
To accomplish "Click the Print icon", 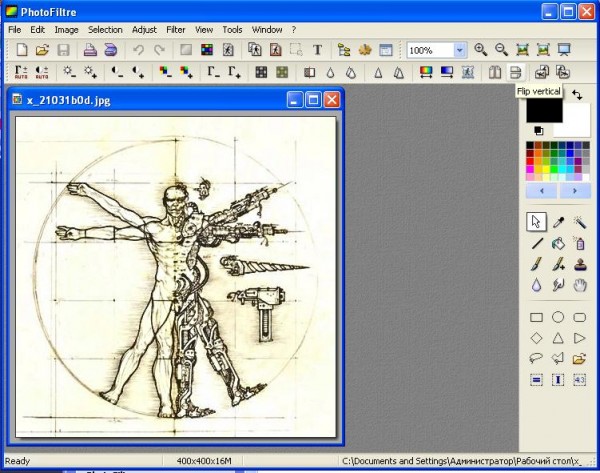I will 90,50.
